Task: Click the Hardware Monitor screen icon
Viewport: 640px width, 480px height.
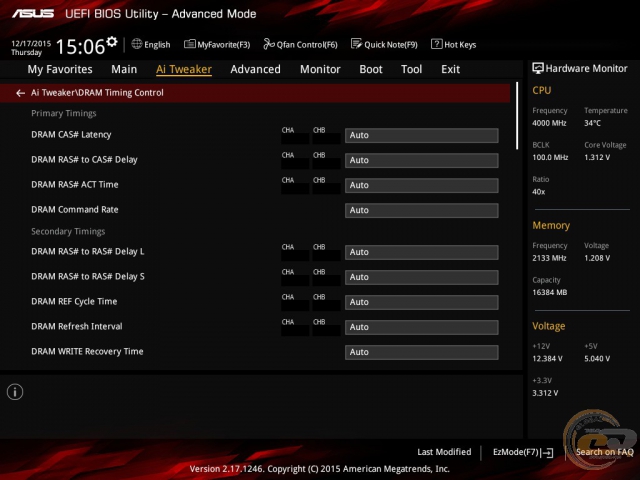Action: [538, 68]
